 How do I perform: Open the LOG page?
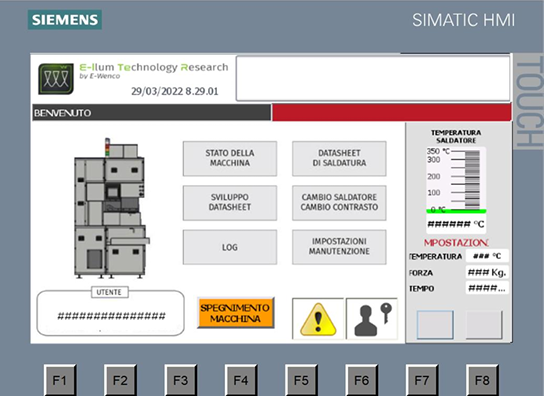tap(230, 247)
